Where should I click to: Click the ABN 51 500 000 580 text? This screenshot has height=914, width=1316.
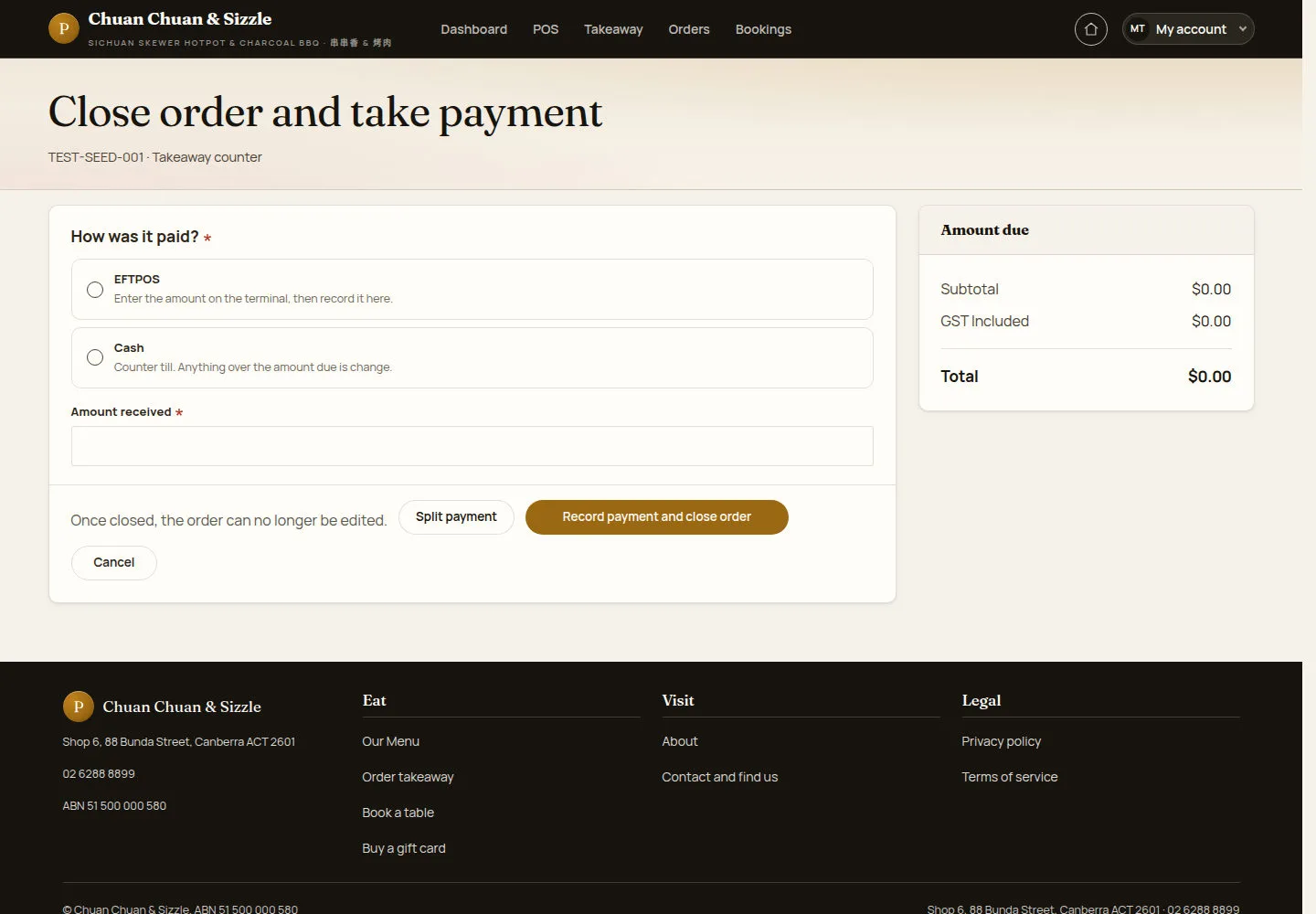pyautogui.click(x=114, y=805)
